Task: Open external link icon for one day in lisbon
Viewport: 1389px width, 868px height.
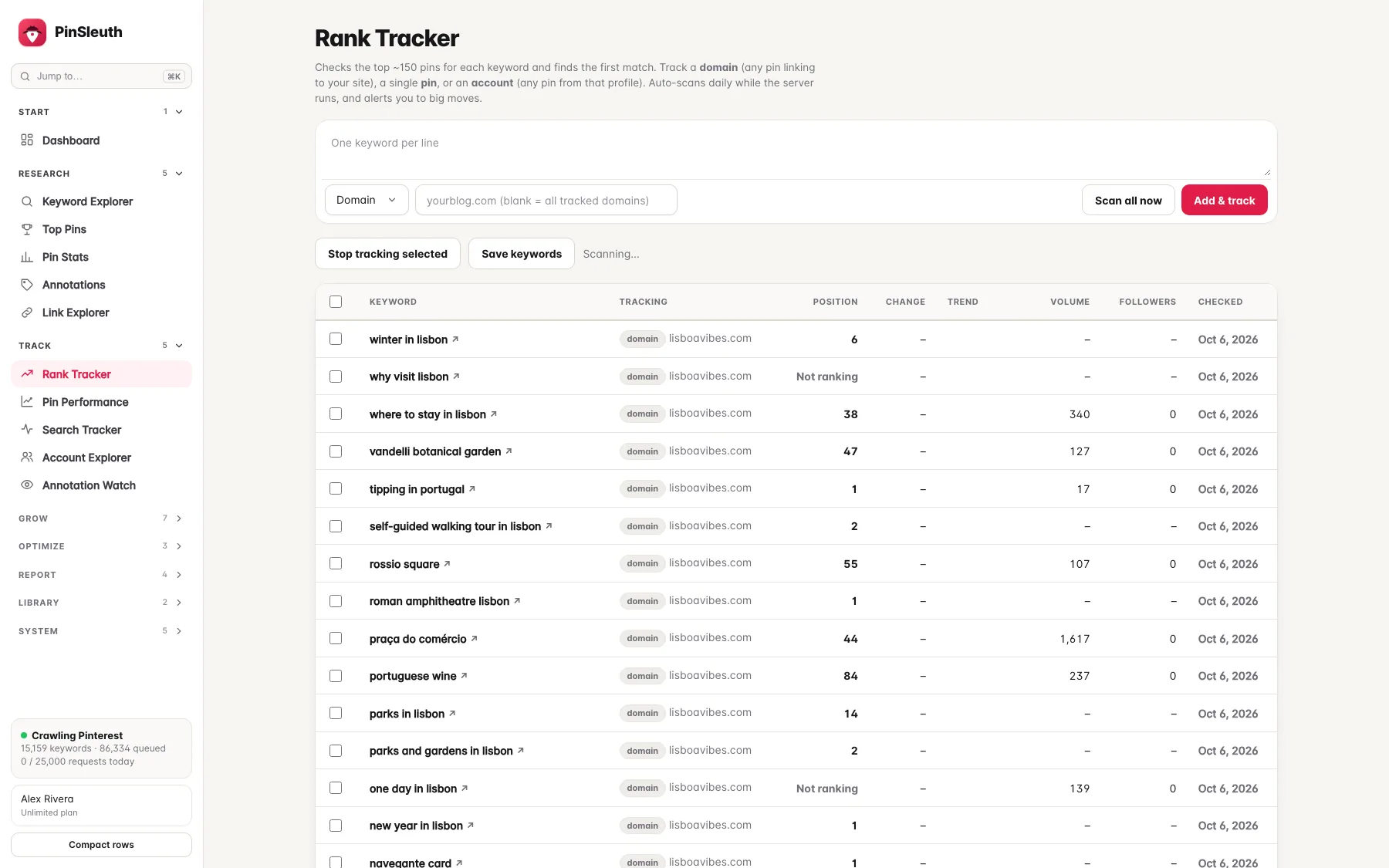Action: tap(465, 788)
